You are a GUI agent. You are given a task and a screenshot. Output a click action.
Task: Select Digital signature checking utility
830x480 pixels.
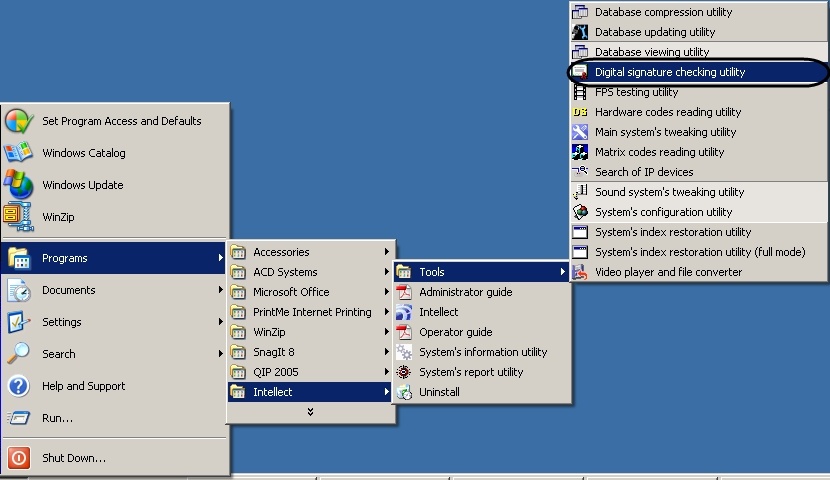(670, 72)
